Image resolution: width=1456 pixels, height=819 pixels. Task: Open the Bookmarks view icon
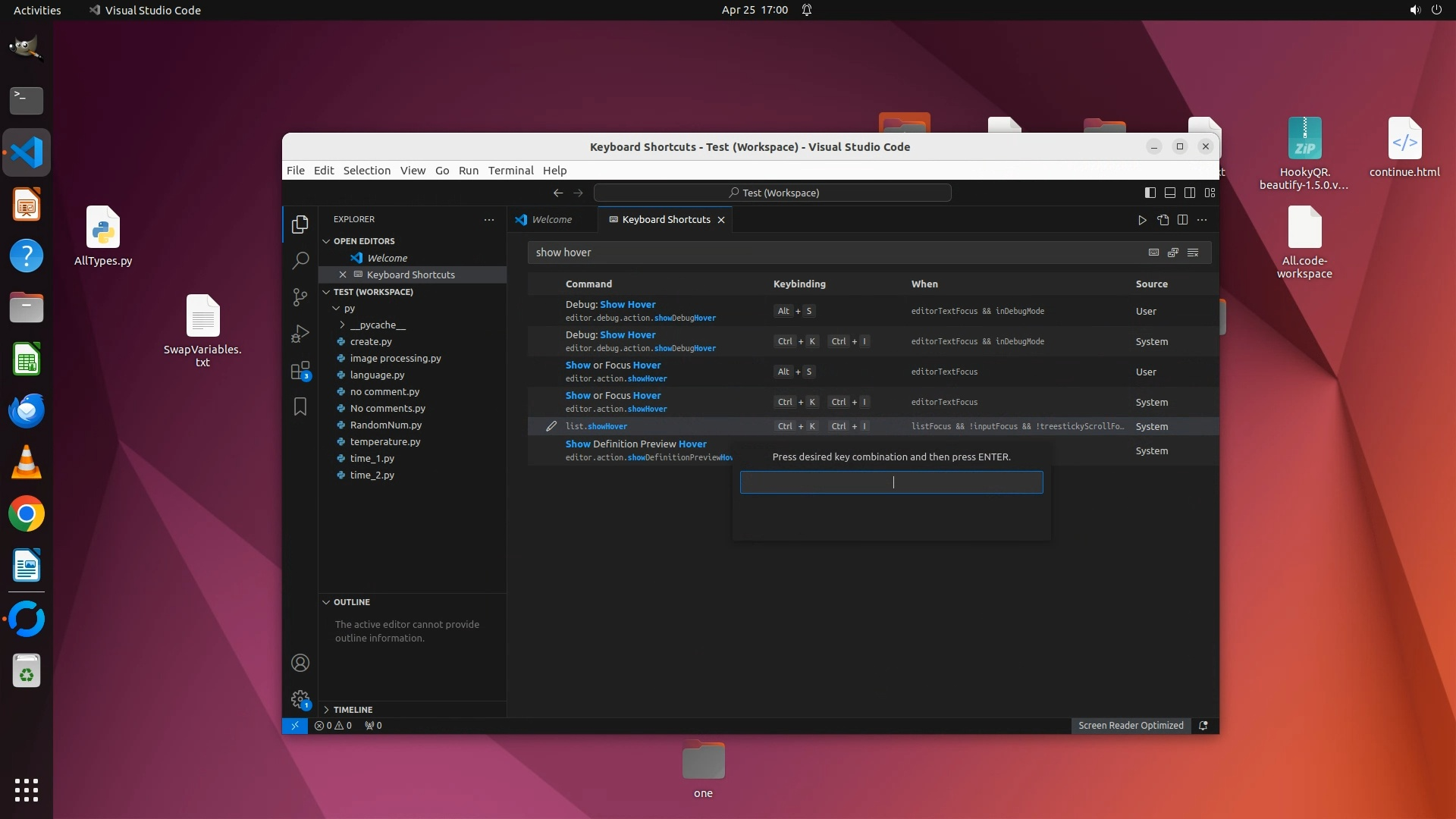[x=300, y=407]
